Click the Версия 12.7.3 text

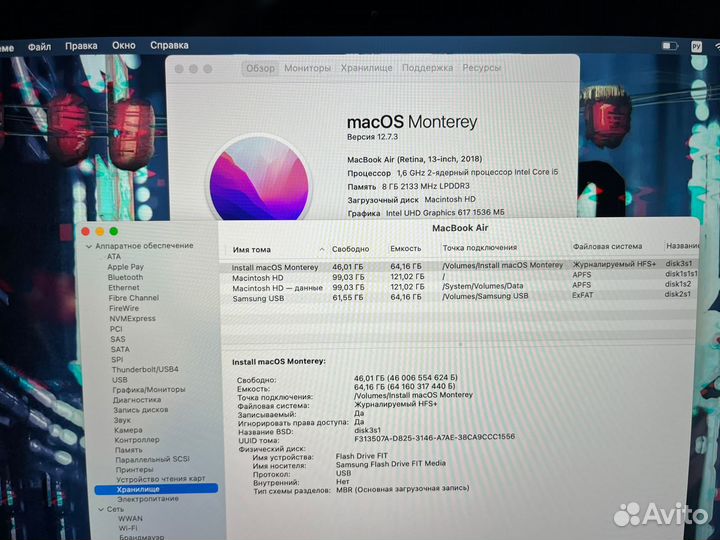point(372,137)
